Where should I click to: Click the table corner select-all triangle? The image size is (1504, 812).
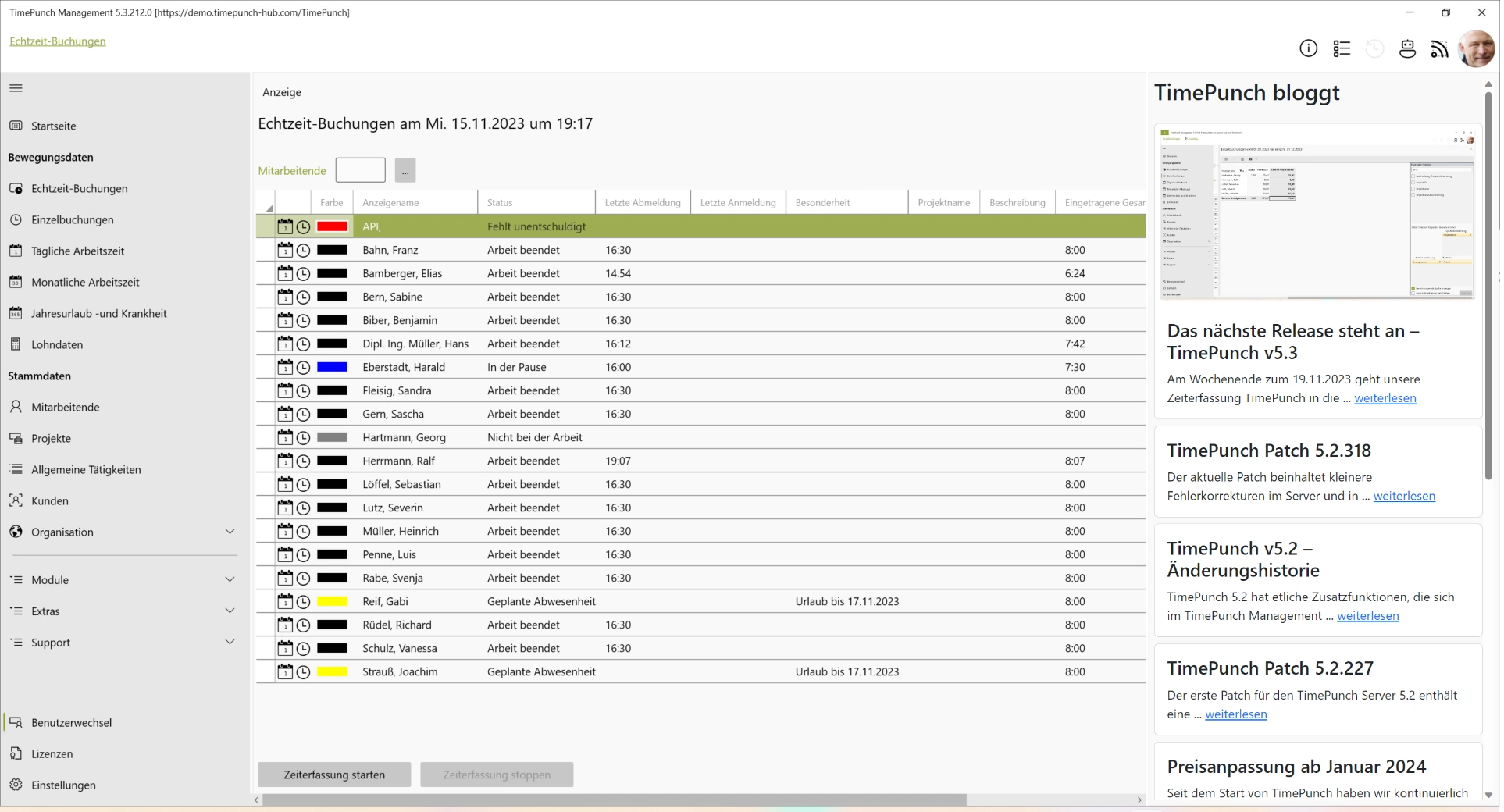(269, 208)
